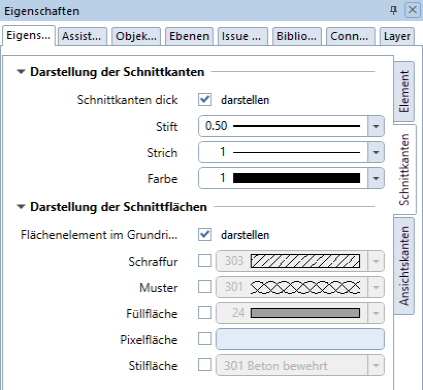423x390 pixels.
Task: Close the Eigenschaften panel
Action: click(x=412, y=10)
